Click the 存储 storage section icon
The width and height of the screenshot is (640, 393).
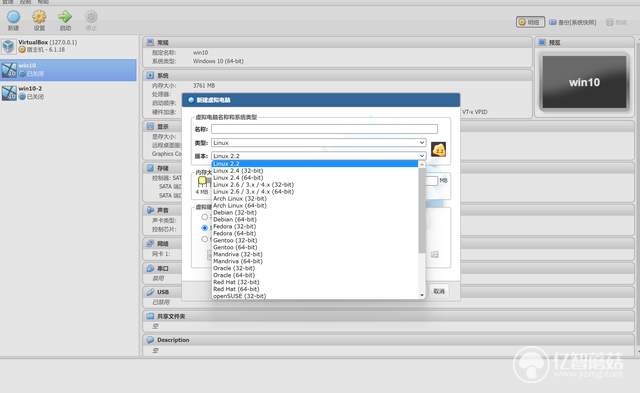point(150,168)
